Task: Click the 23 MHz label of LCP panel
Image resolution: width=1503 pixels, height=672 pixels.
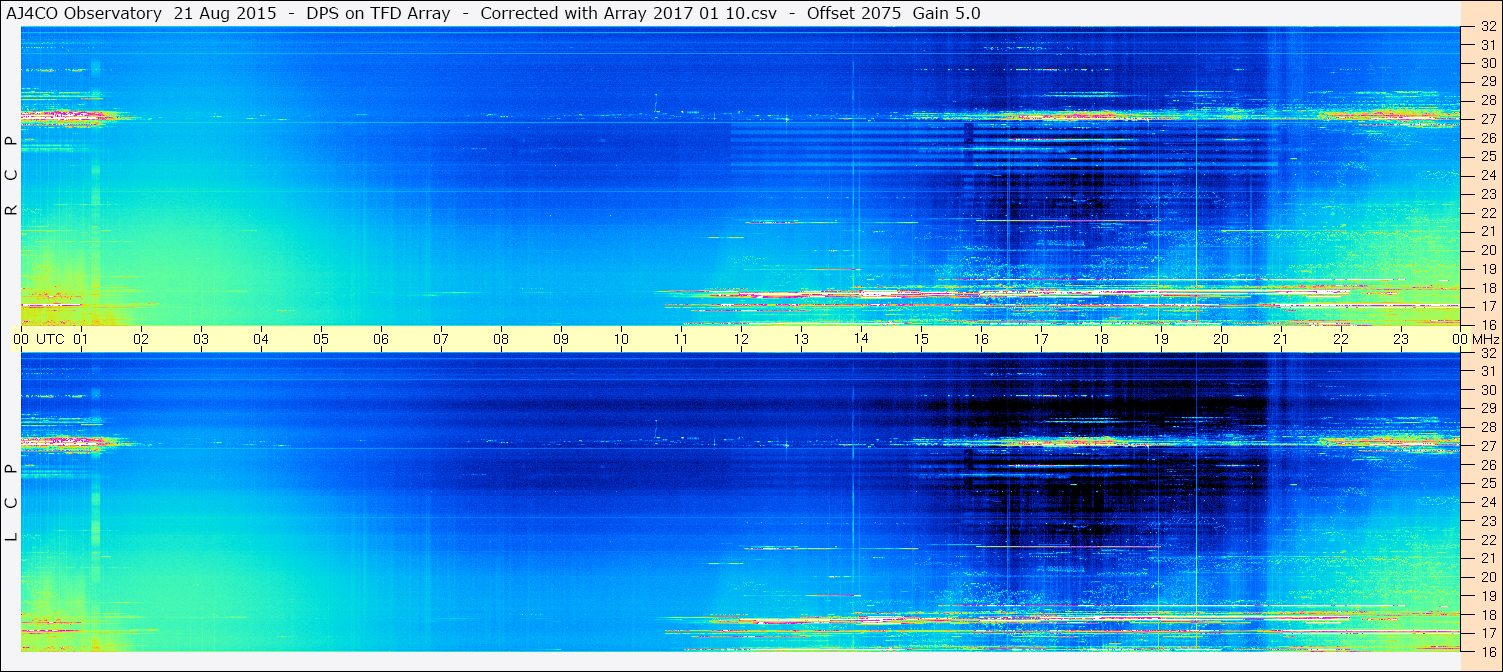Action: 1488,521
